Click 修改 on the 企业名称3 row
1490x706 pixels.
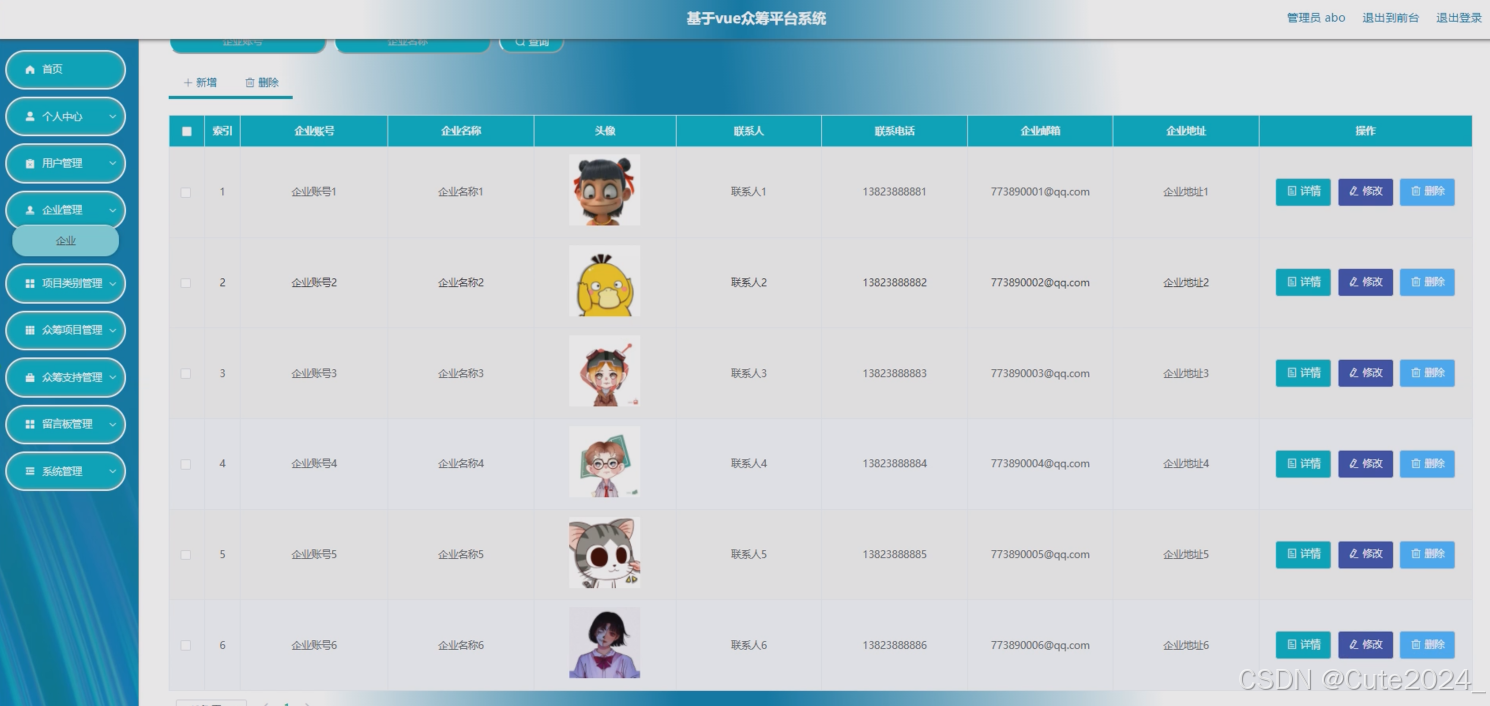coord(1365,372)
